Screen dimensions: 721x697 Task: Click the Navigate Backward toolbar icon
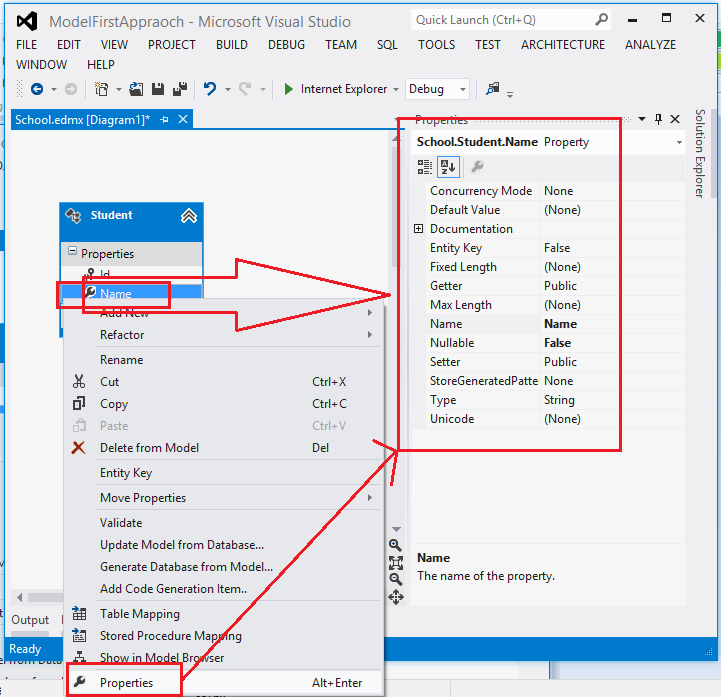pyautogui.click(x=37, y=89)
